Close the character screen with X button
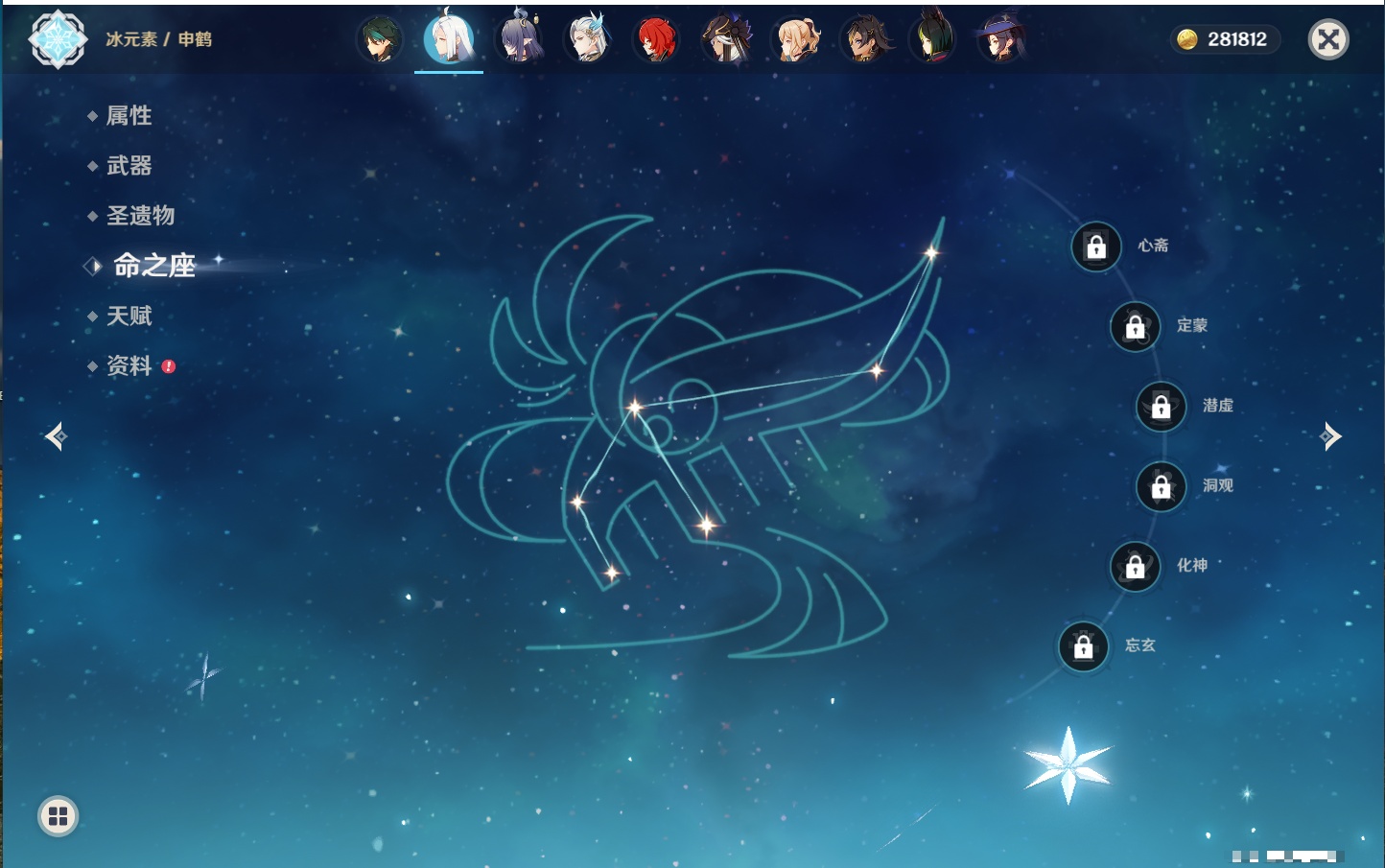 point(1328,39)
